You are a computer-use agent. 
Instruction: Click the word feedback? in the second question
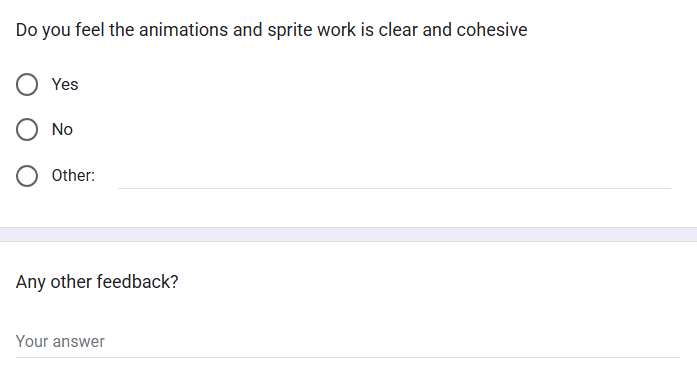click(137, 282)
